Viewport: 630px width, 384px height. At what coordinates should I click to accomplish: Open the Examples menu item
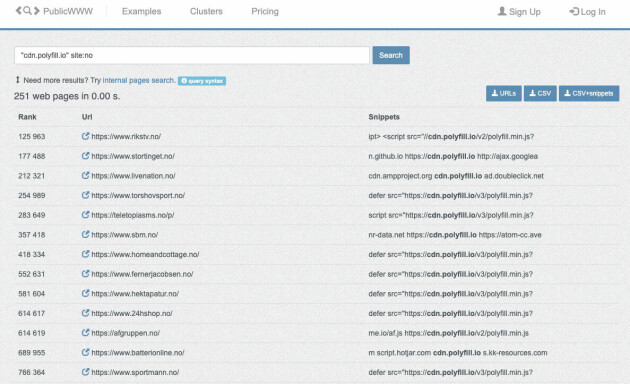(141, 12)
